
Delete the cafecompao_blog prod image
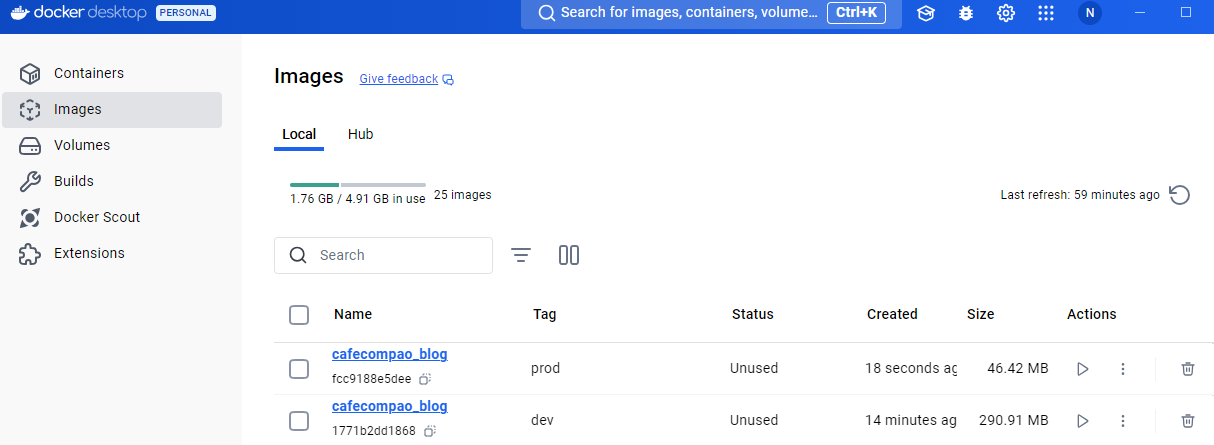tap(1188, 369)
